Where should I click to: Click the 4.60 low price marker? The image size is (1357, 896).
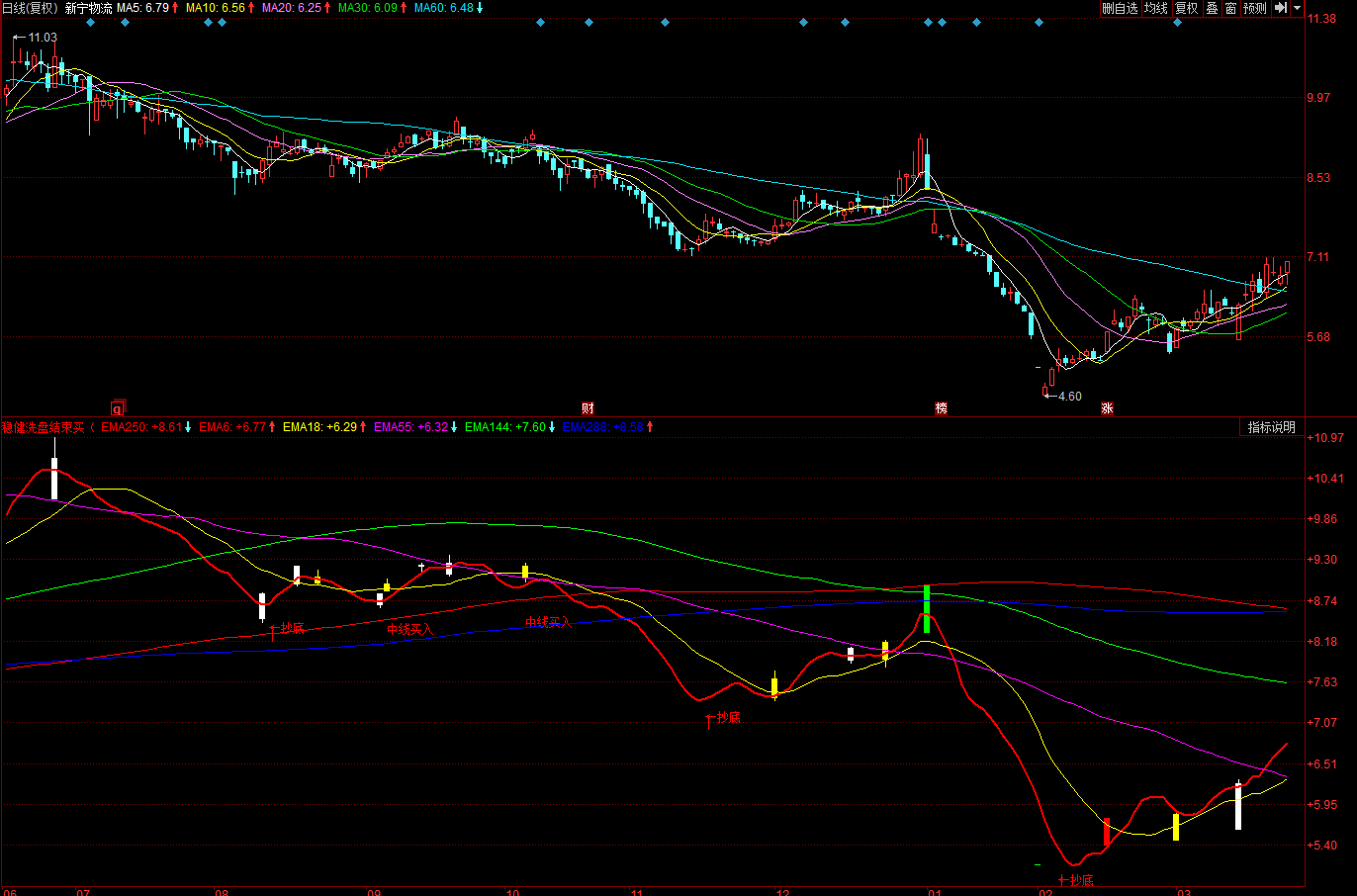click(x=1069, y=397)
